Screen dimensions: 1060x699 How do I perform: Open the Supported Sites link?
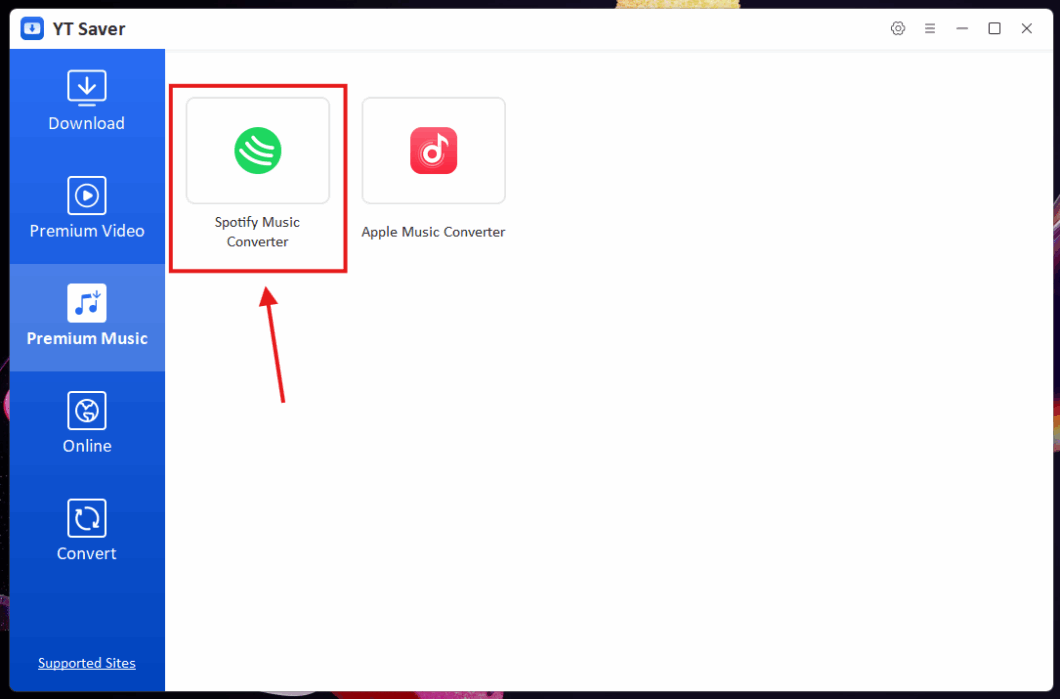pos(86,663)
